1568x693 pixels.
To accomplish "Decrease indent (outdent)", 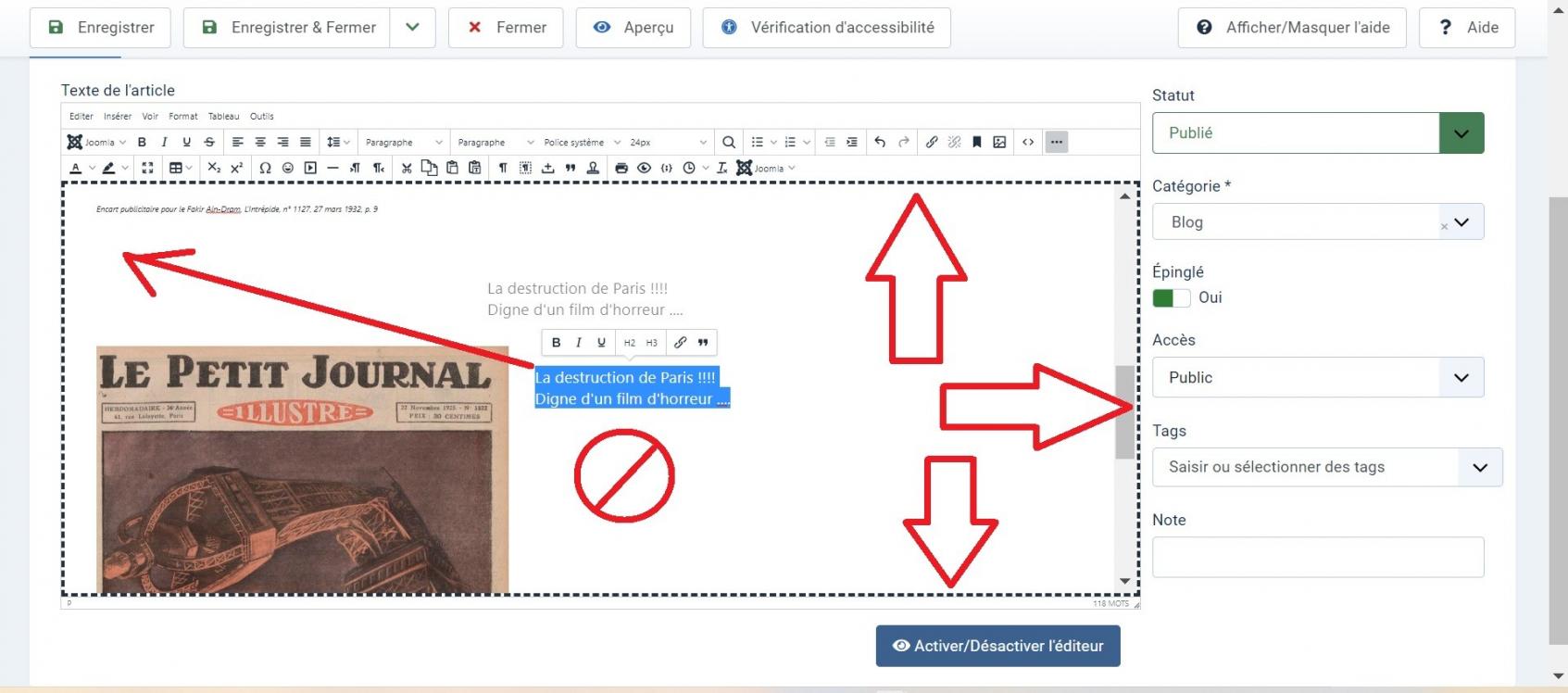I will click(x=830, y=142).
